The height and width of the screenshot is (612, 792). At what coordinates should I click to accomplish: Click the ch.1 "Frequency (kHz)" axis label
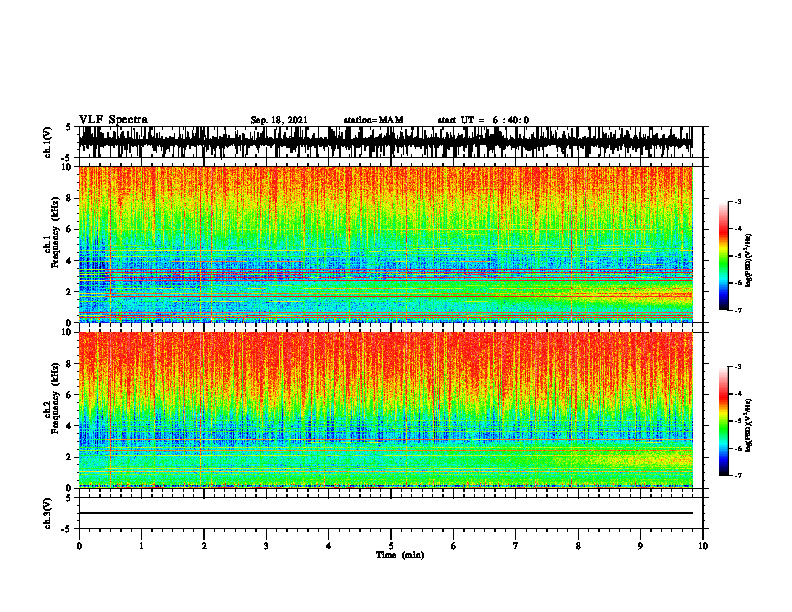55,232
